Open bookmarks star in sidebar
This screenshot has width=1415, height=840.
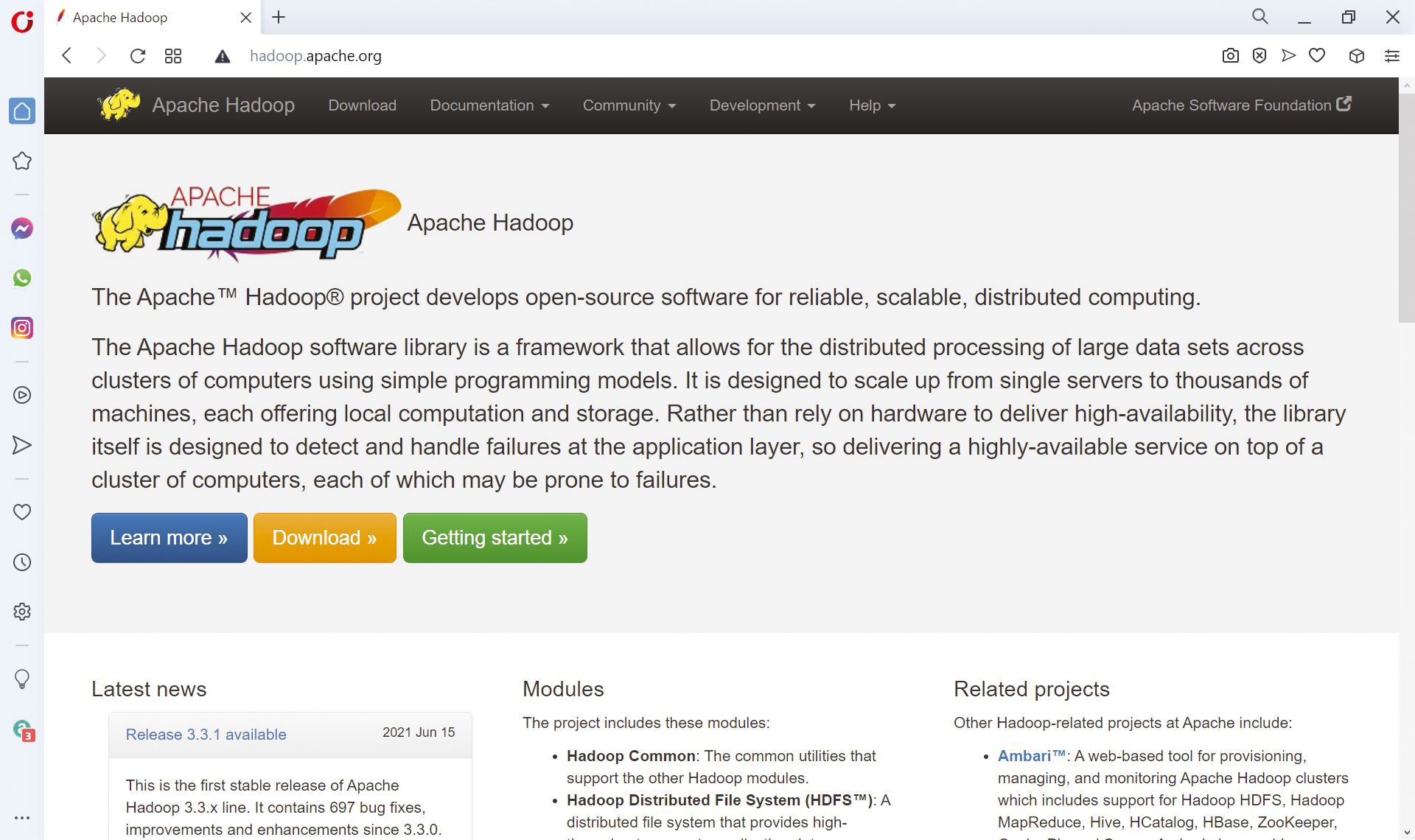click(x=22, y=161)
